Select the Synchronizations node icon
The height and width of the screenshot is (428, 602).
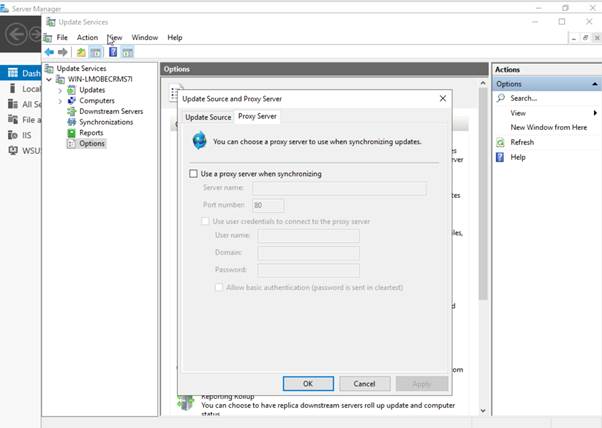point(71,122)
